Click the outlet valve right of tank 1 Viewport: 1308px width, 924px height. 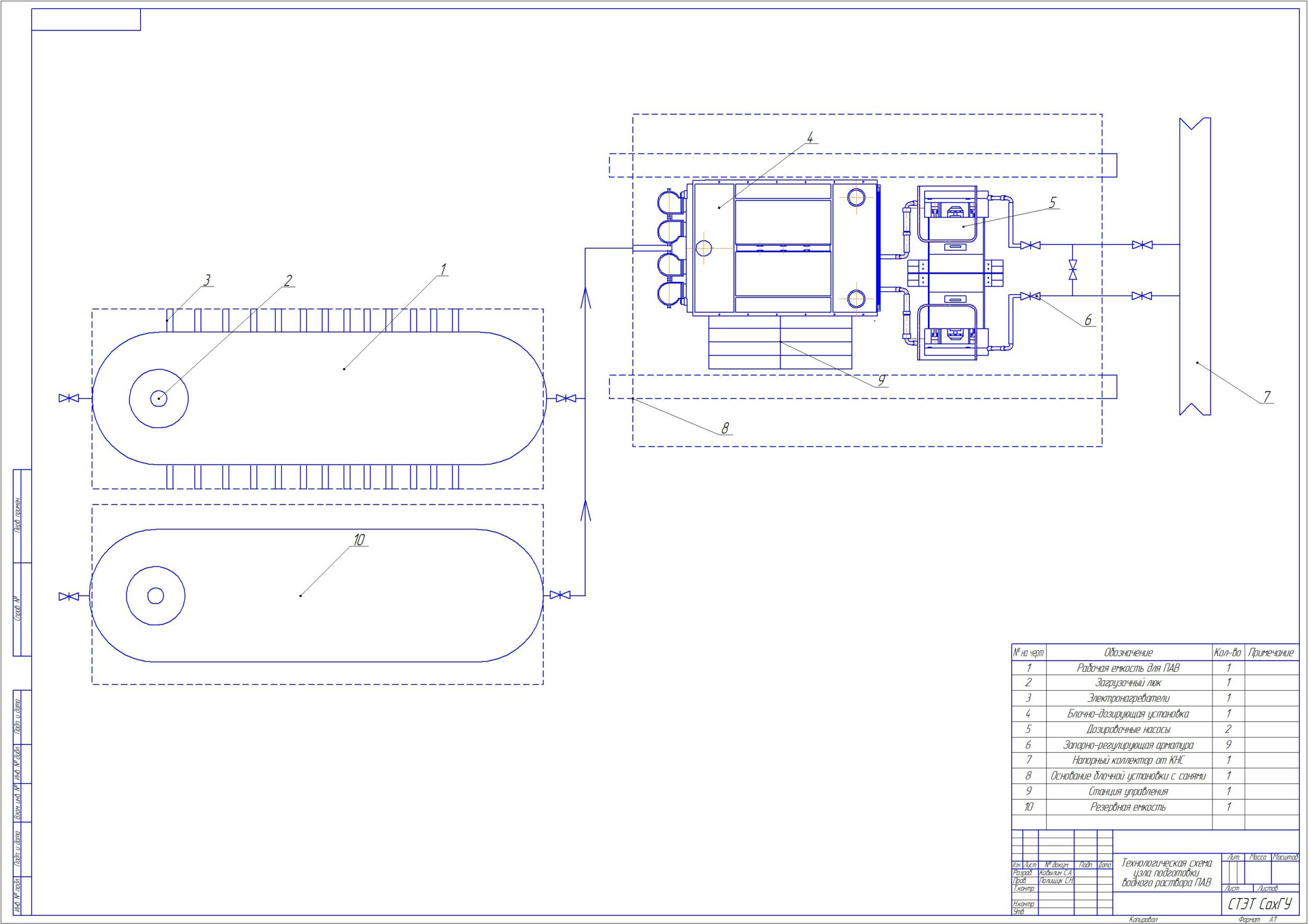tap(566, 398)
